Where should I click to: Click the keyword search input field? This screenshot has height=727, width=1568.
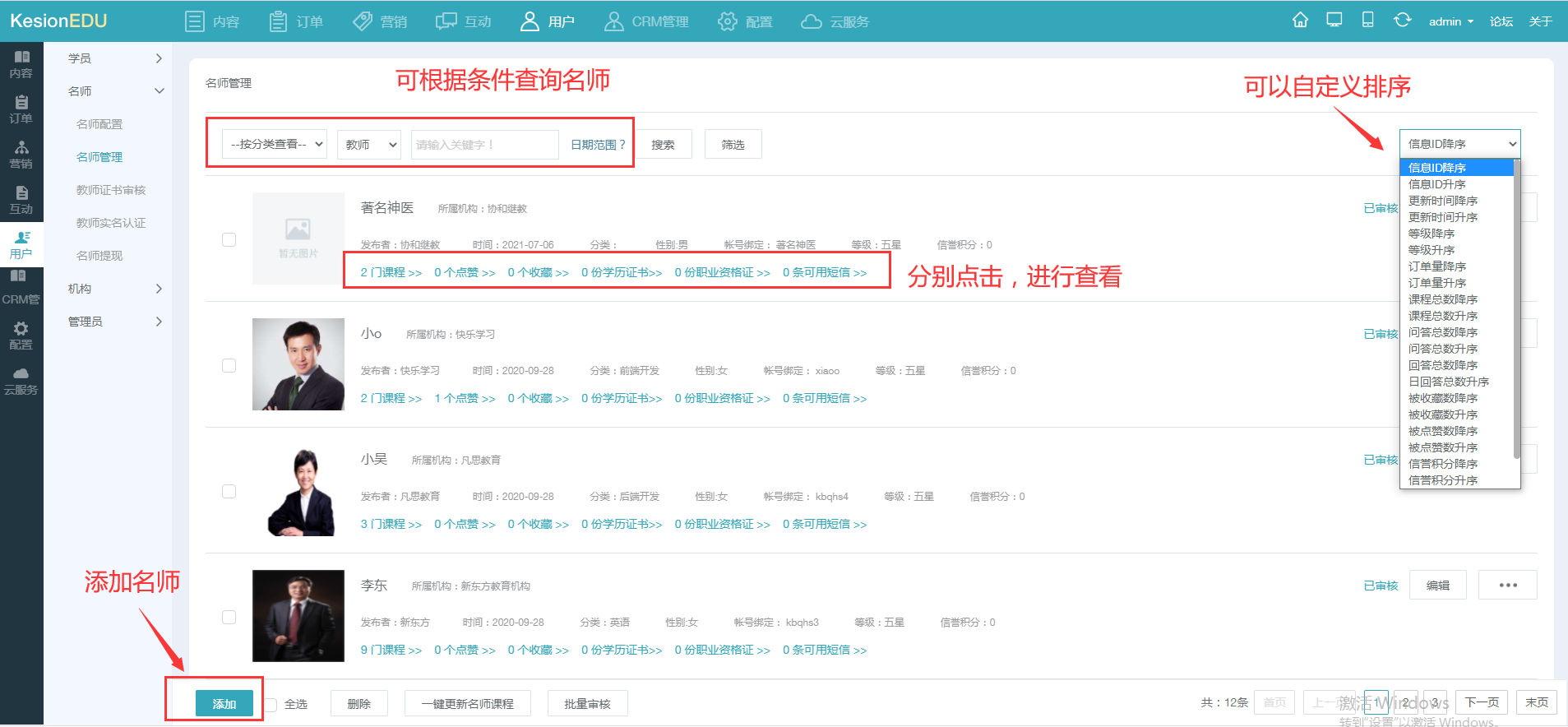coord(485,145)
